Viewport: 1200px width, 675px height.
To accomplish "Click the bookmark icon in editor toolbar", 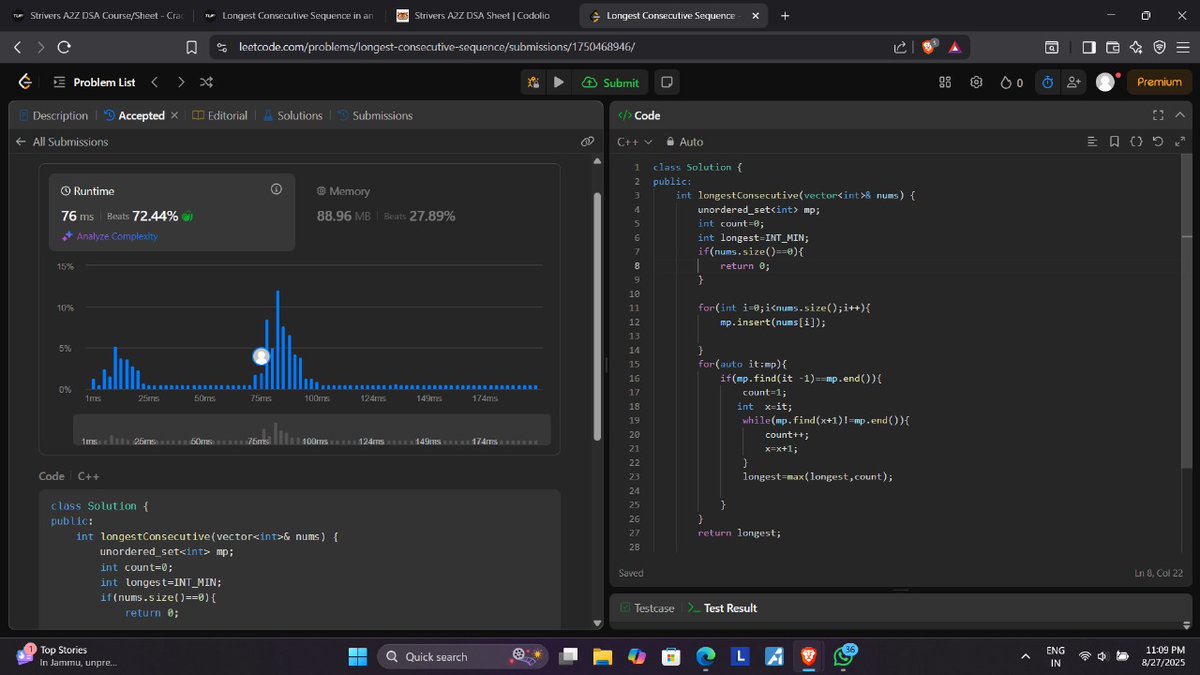I will 1114,142.
